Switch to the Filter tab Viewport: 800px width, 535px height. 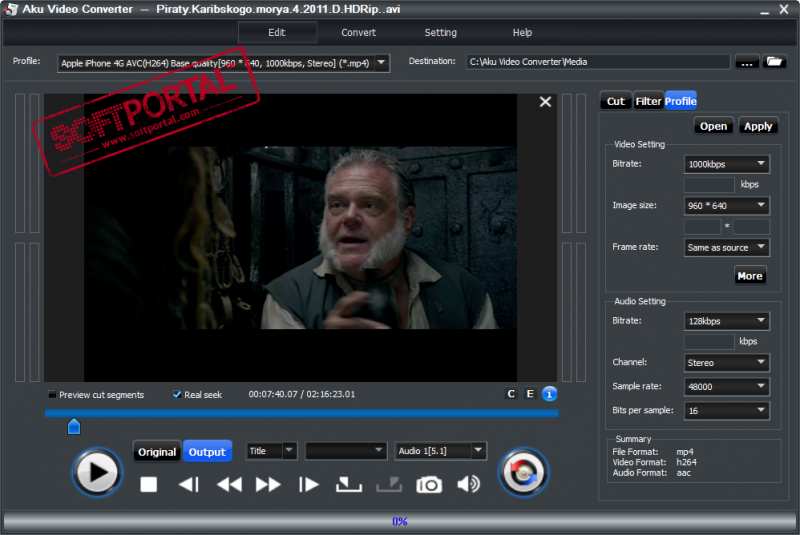[x=648, y=101]
